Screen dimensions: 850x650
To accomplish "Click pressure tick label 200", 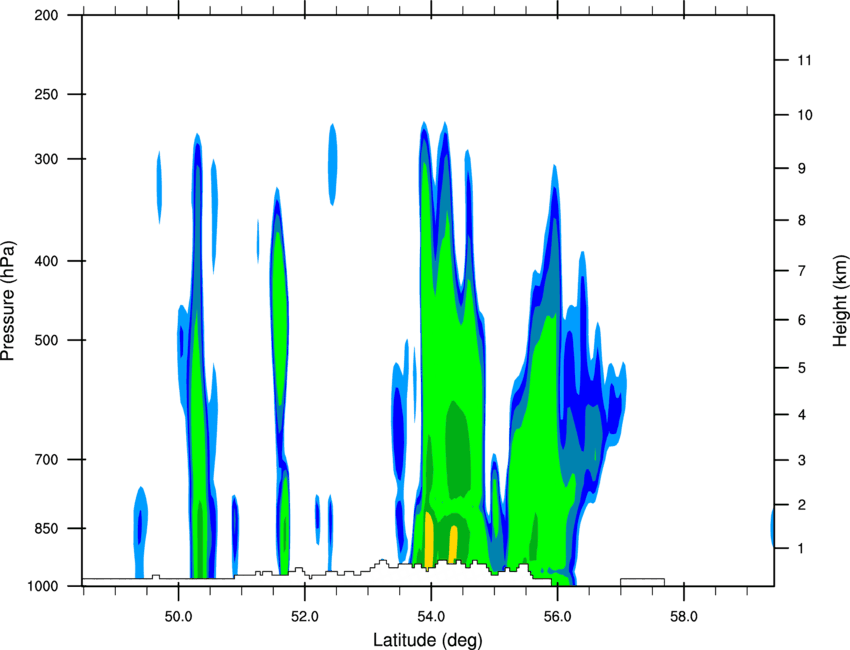I will (47, 15).
